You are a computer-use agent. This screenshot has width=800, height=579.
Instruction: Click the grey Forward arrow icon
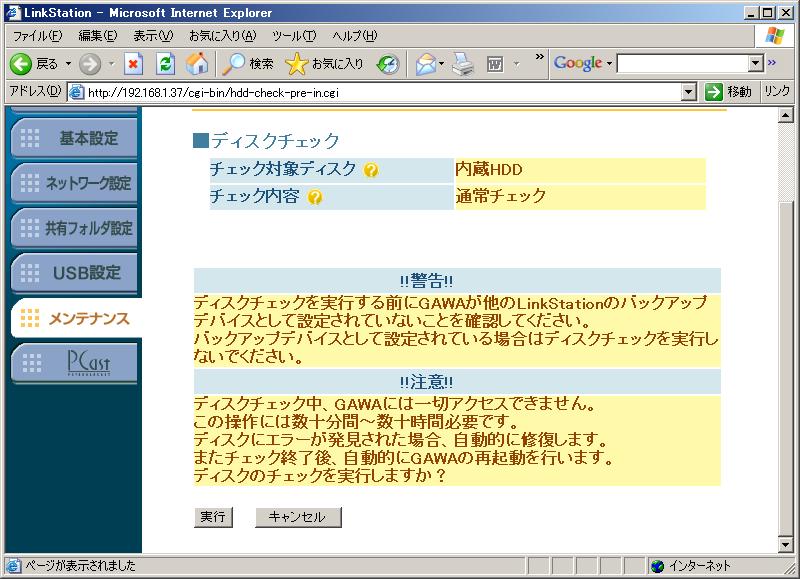click(90, 64)
